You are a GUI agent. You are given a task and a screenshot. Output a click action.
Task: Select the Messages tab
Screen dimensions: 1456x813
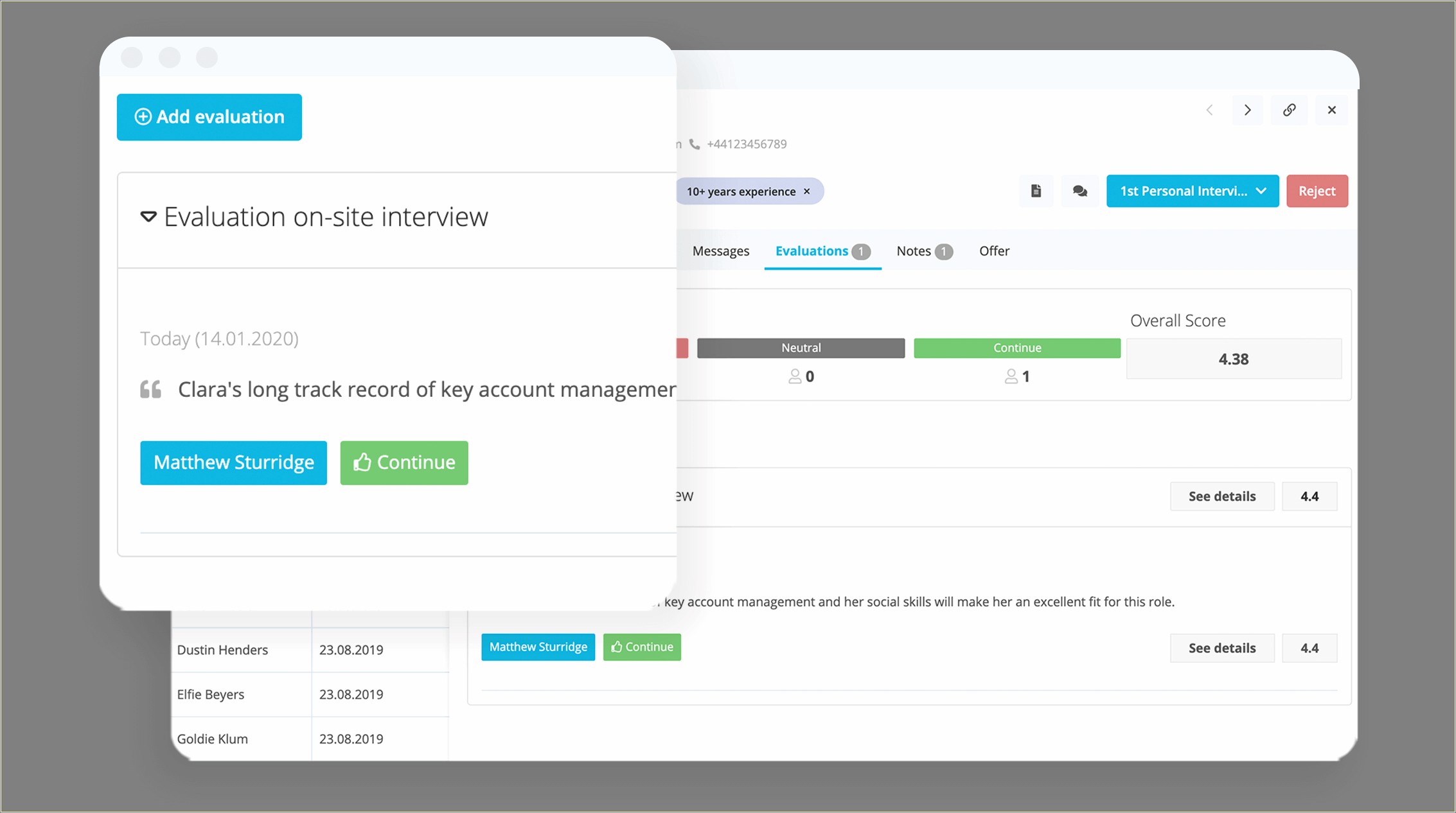tap(721, 250)
